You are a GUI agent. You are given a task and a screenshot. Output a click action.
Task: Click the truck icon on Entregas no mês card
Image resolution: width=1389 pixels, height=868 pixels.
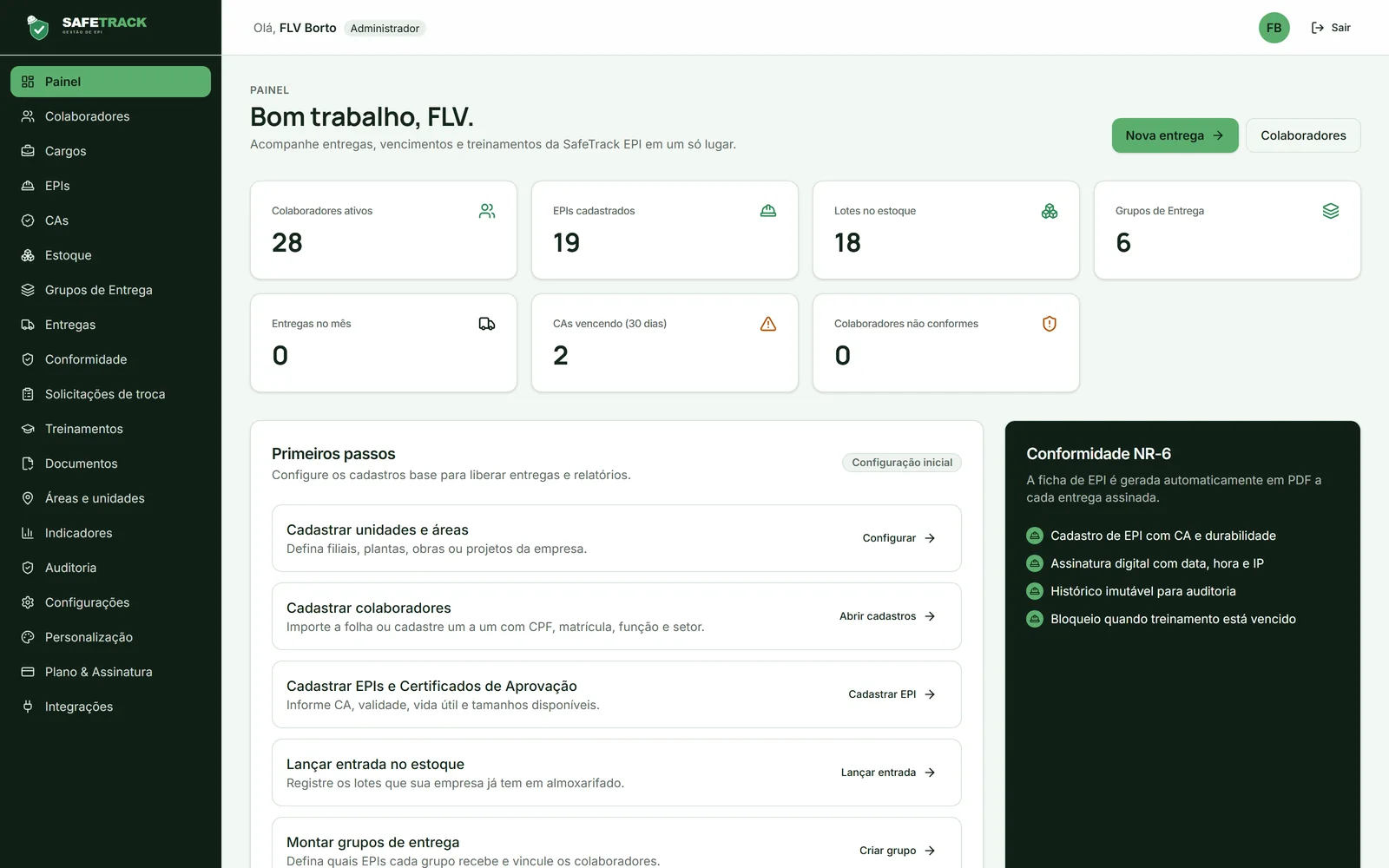pos(487,324)
